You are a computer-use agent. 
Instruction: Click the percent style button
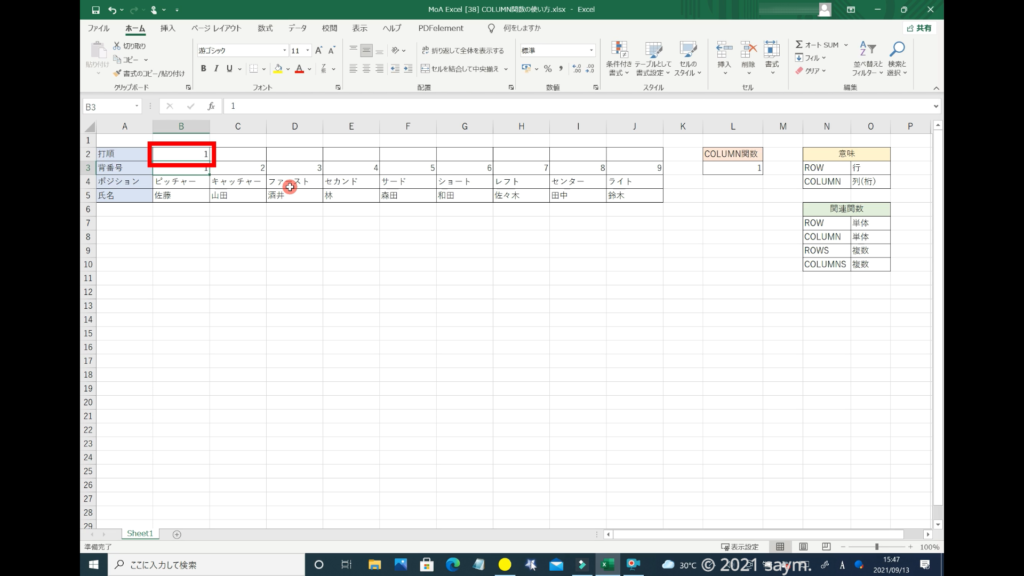click(x=547, y=69)
